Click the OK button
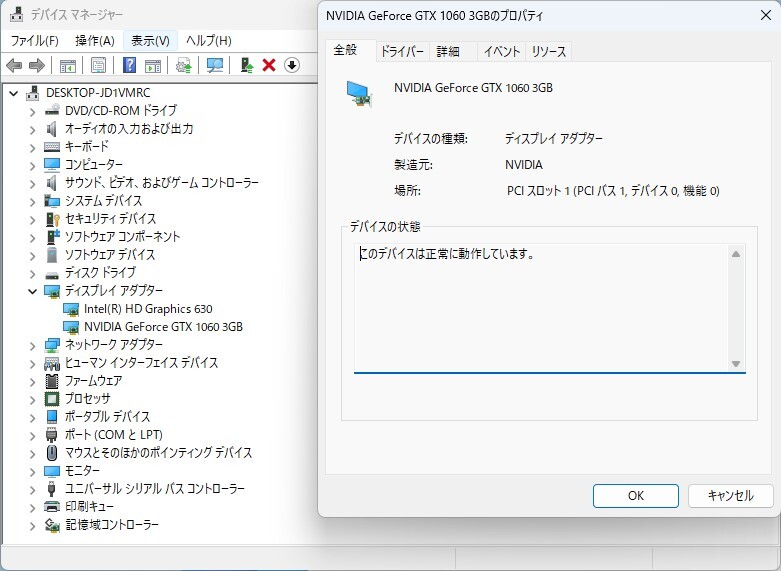781x571 pixels. tap(636, 496)
